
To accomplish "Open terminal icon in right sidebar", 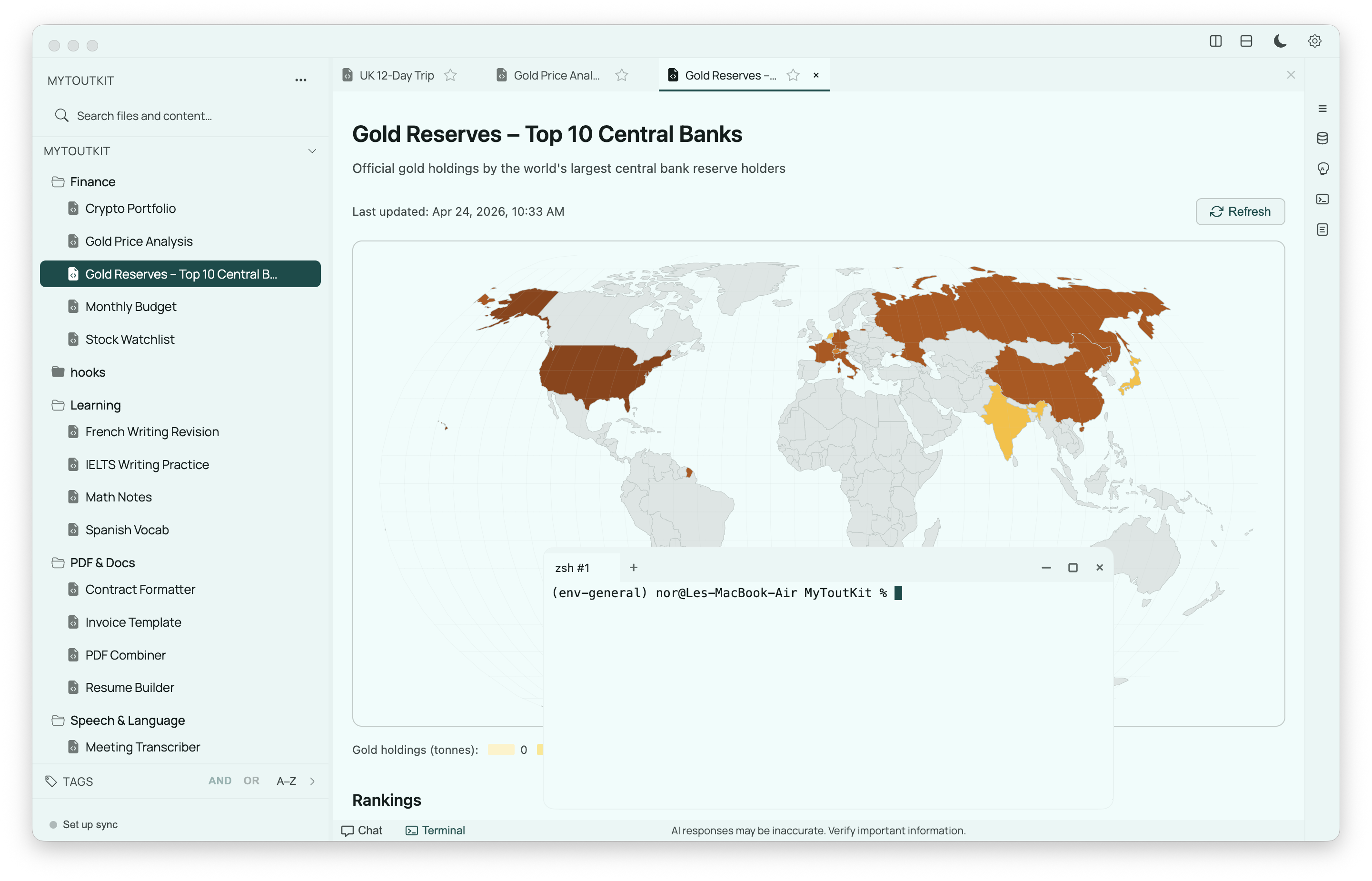I will point(1322,199).
